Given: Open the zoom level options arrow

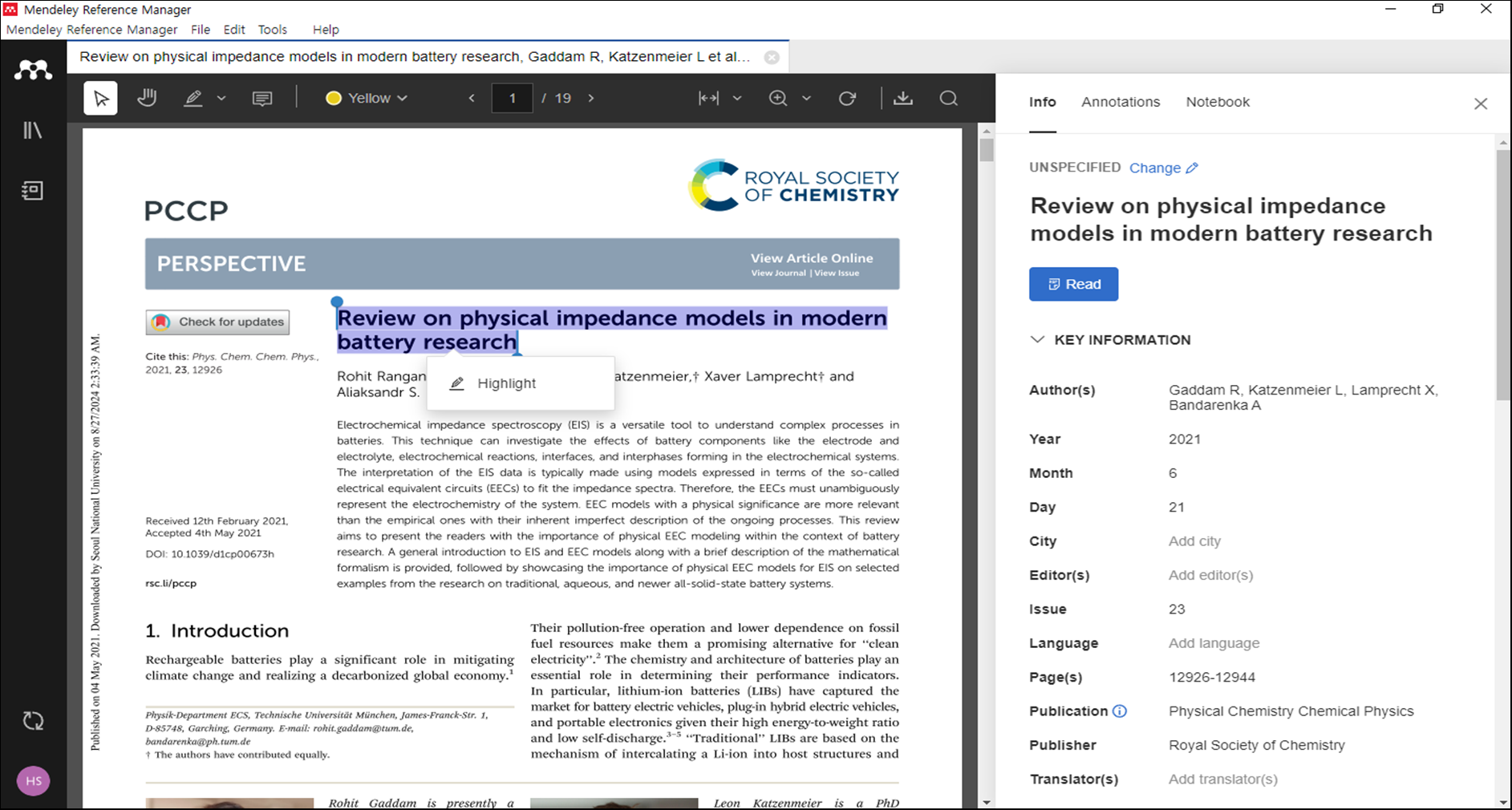Looking at the screenshot, I should pos(806,99).
